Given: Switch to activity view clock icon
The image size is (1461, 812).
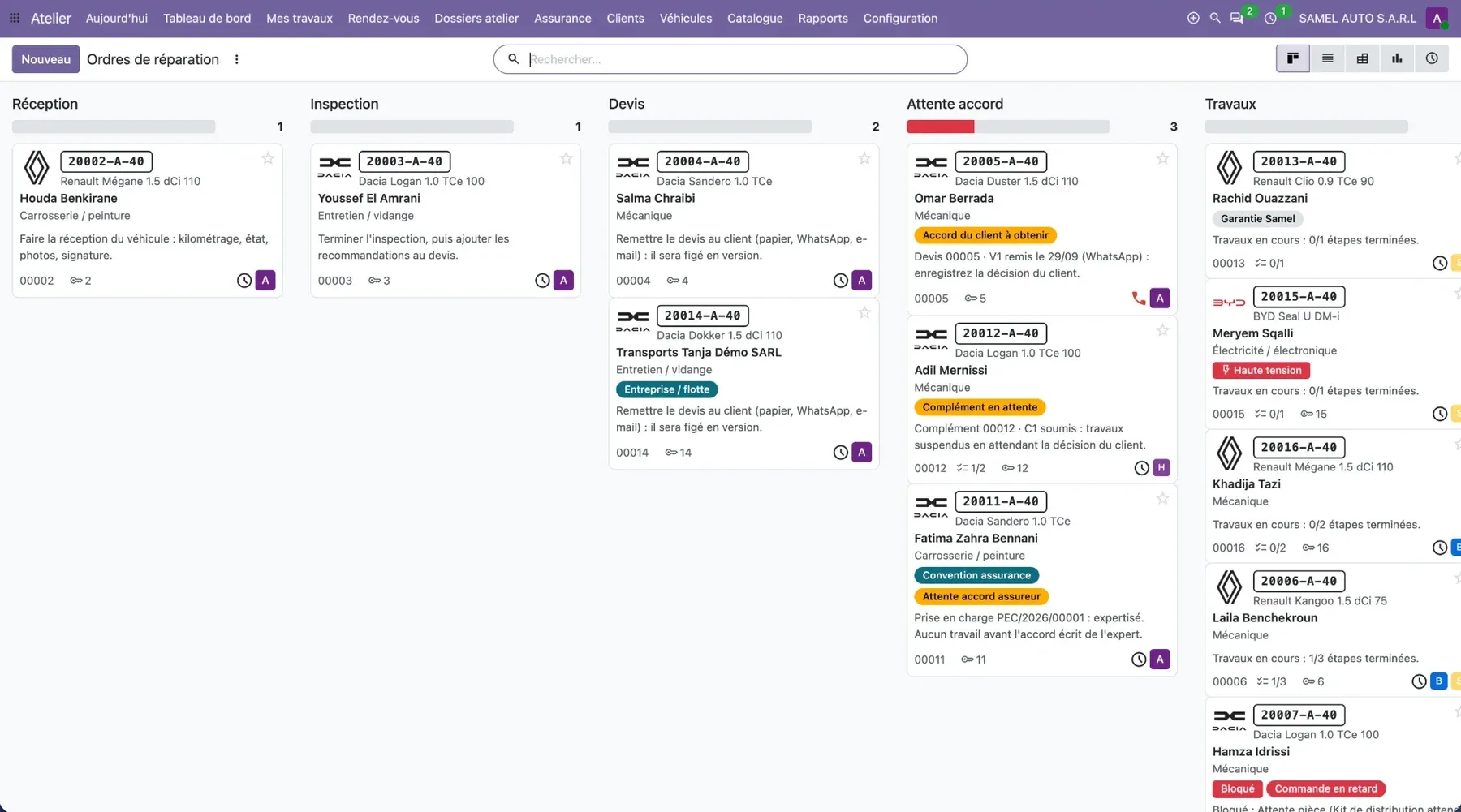Looking at the screenshot, I should point(1432,58).
